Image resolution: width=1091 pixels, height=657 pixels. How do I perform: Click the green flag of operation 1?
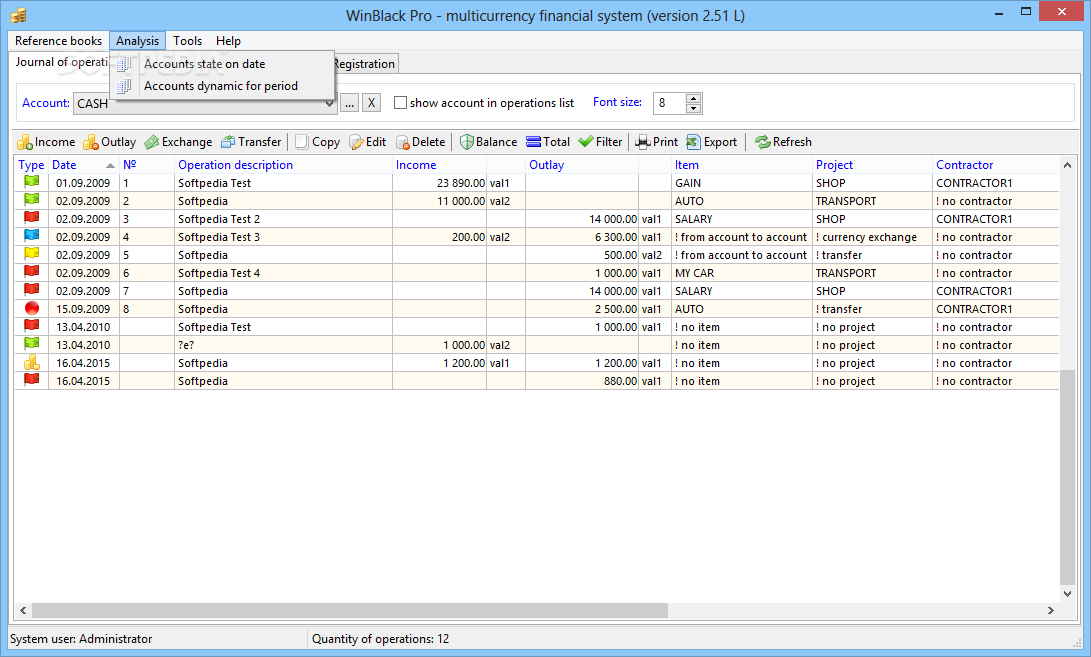[31, 182]
